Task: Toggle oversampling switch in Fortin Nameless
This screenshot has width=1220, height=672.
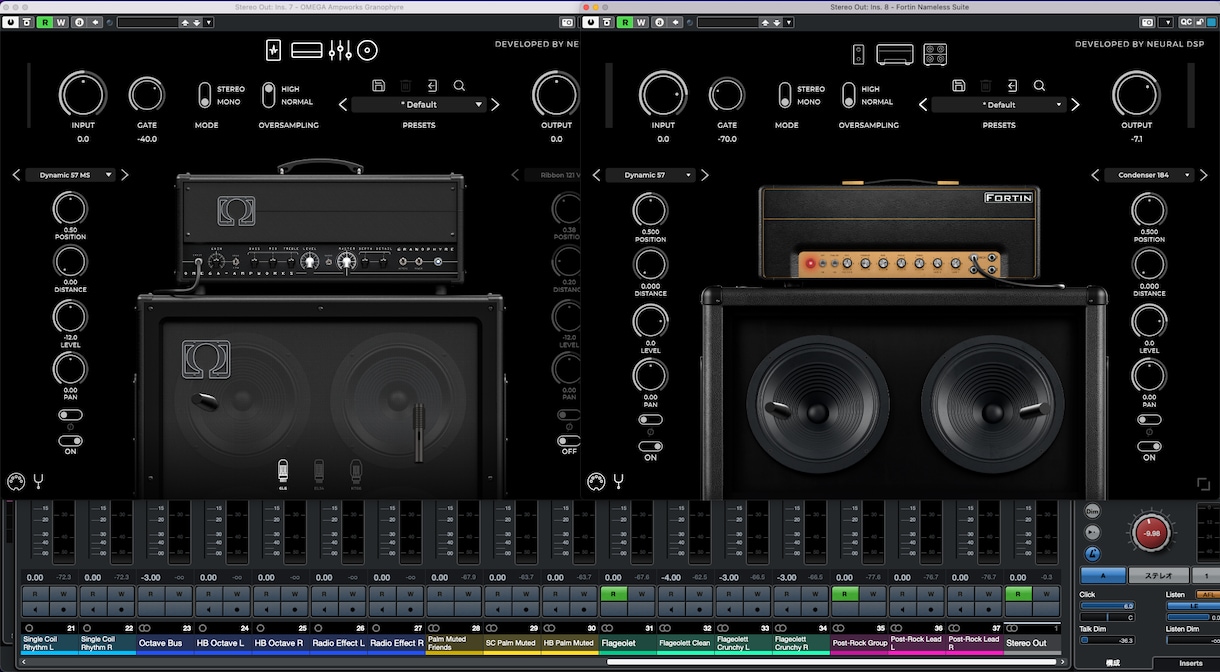Action: pyautogui.click(x=848, y=95)
